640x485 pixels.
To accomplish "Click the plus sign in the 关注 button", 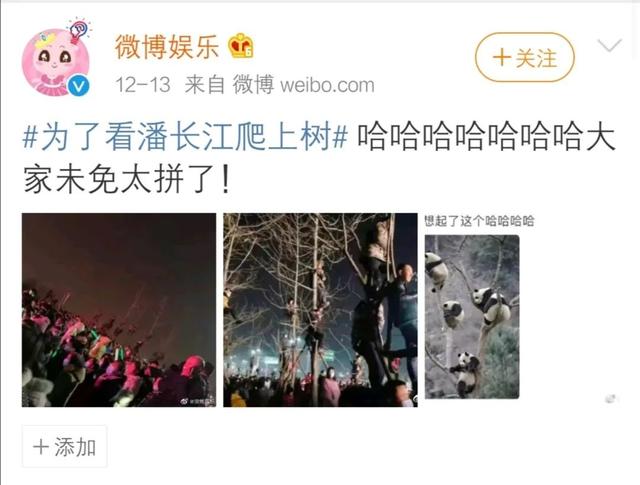I will click(x=502, y=58).
